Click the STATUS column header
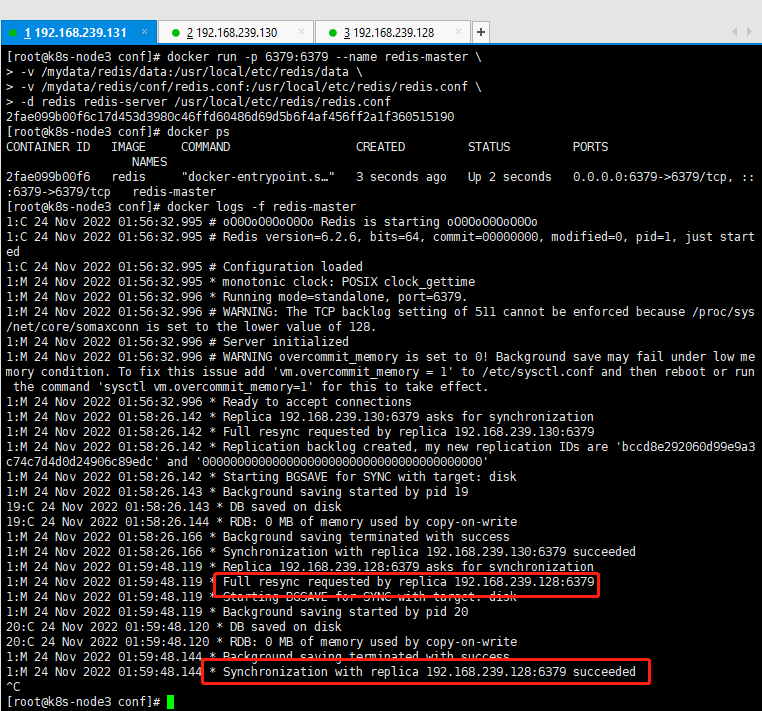This screenshot has height=711, width=762. point(489,147)
